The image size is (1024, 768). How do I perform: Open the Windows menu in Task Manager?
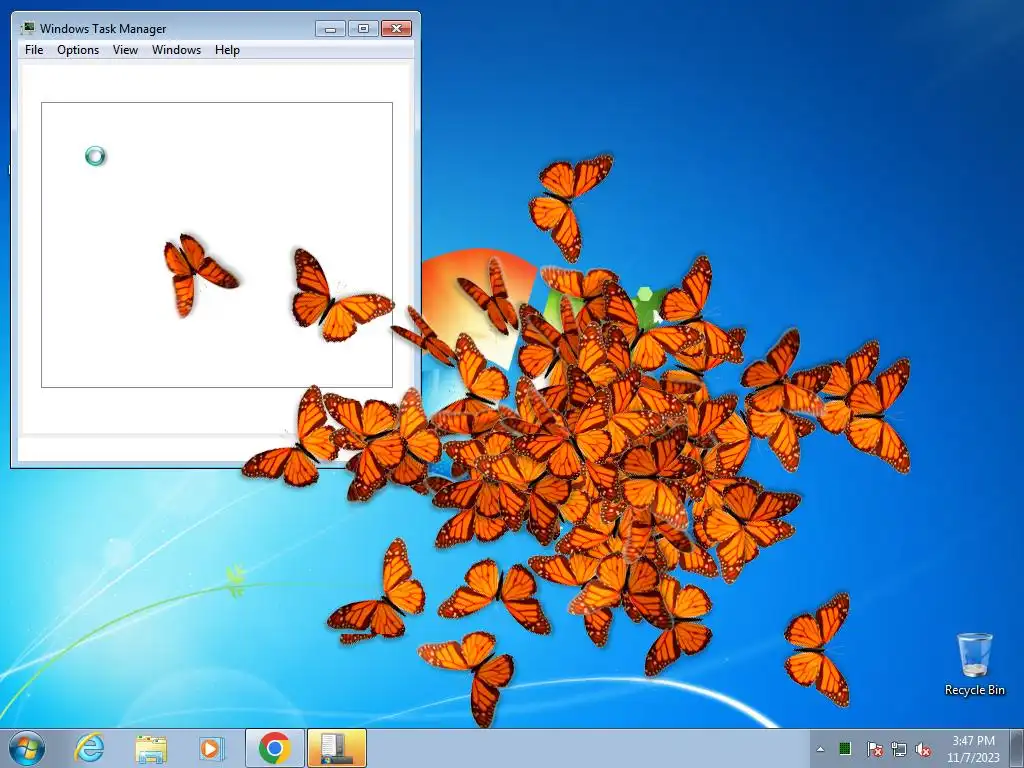tap(176, 50)
